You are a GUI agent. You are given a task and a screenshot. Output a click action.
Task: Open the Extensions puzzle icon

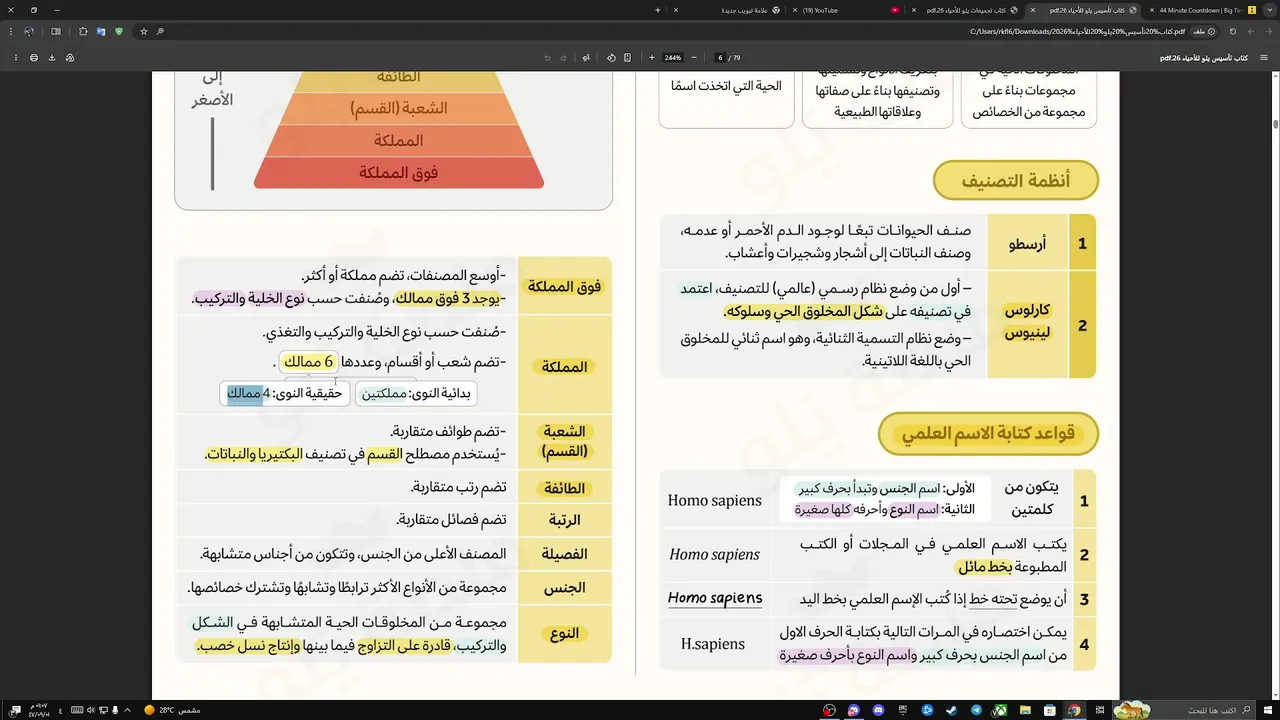pyautogui.click(x=83, y=31)
